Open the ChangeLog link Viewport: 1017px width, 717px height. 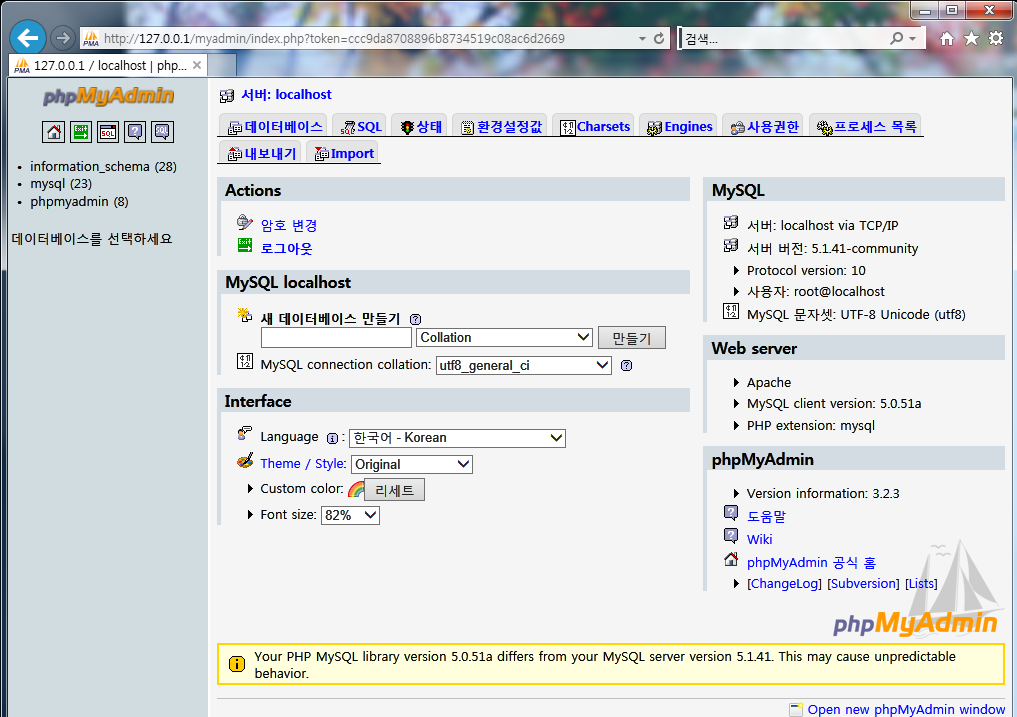coord(784,583)
